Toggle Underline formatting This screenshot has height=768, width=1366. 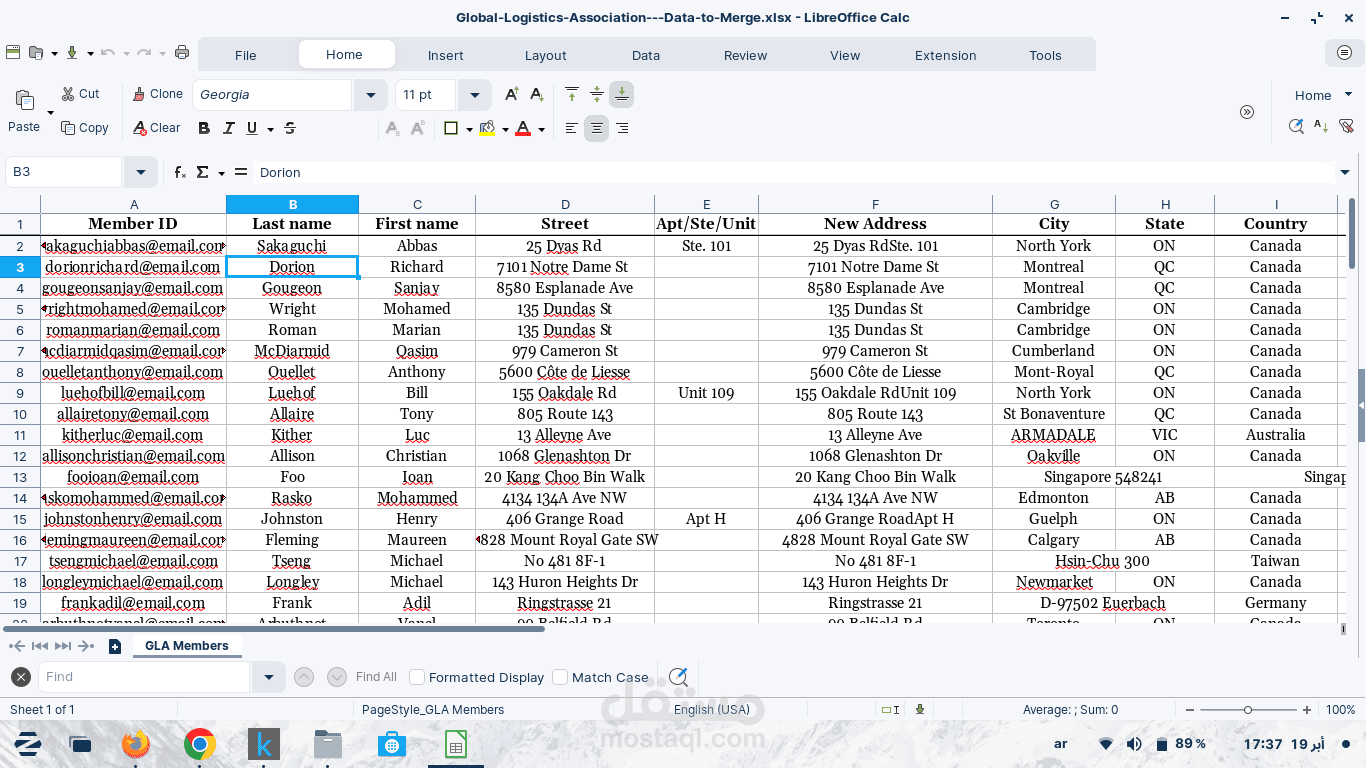point(253,128)
